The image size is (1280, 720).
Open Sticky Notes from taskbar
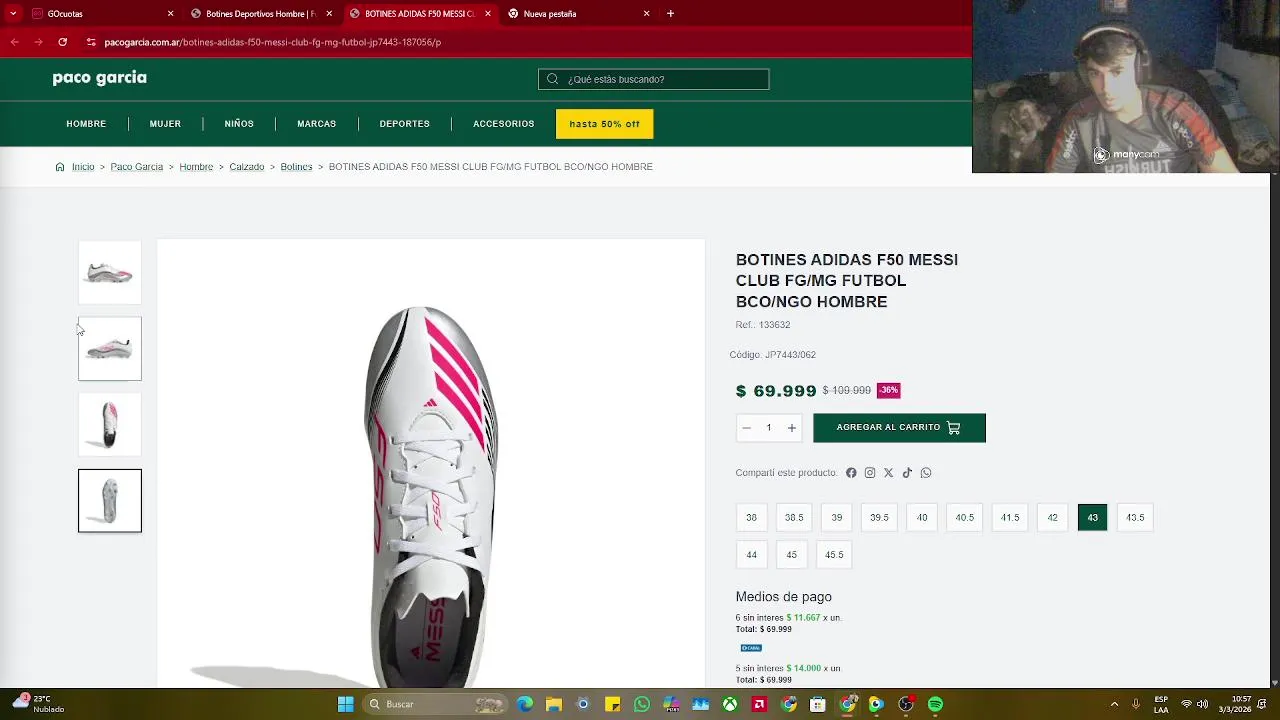613,704
